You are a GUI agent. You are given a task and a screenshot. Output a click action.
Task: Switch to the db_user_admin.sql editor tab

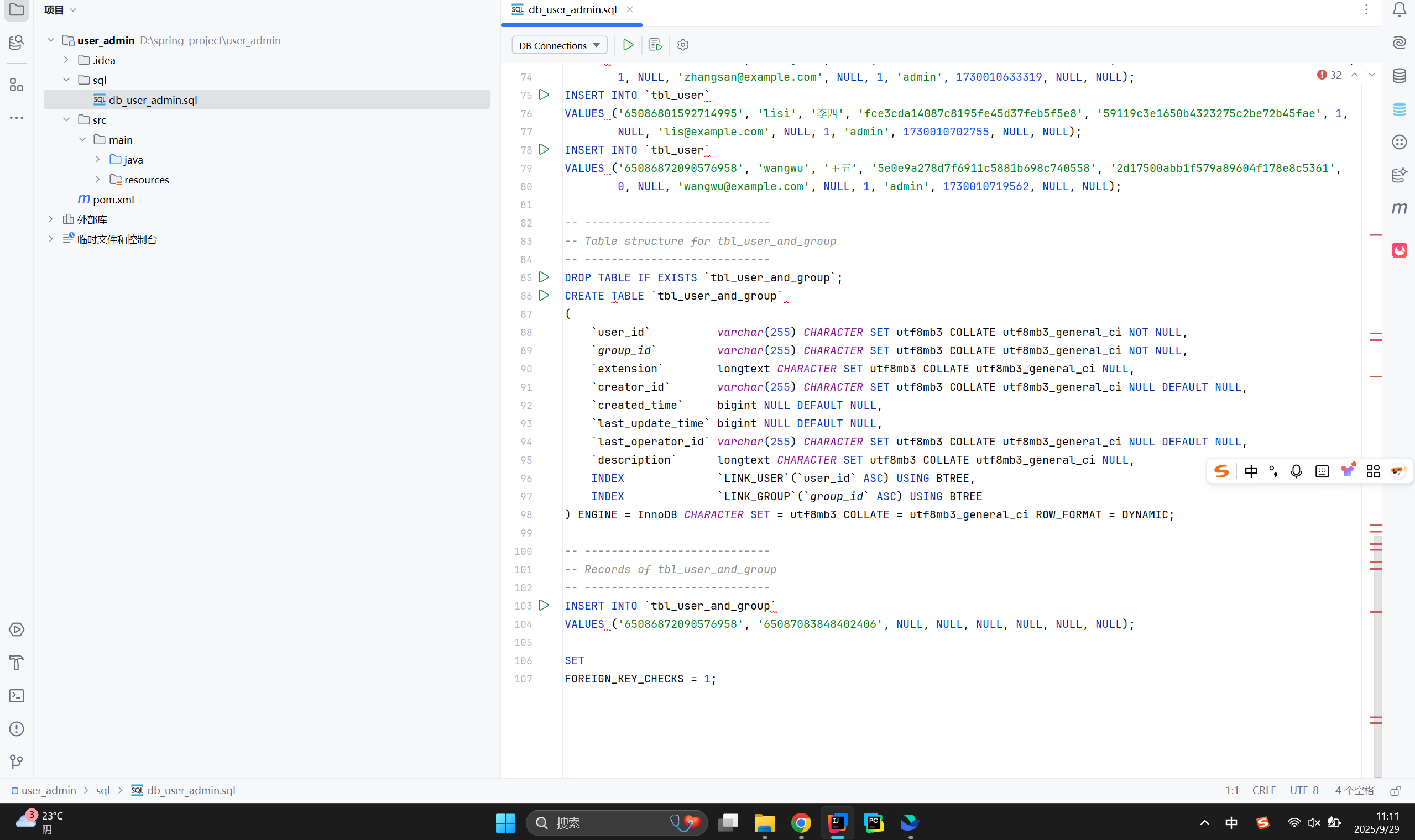(572, 9)
